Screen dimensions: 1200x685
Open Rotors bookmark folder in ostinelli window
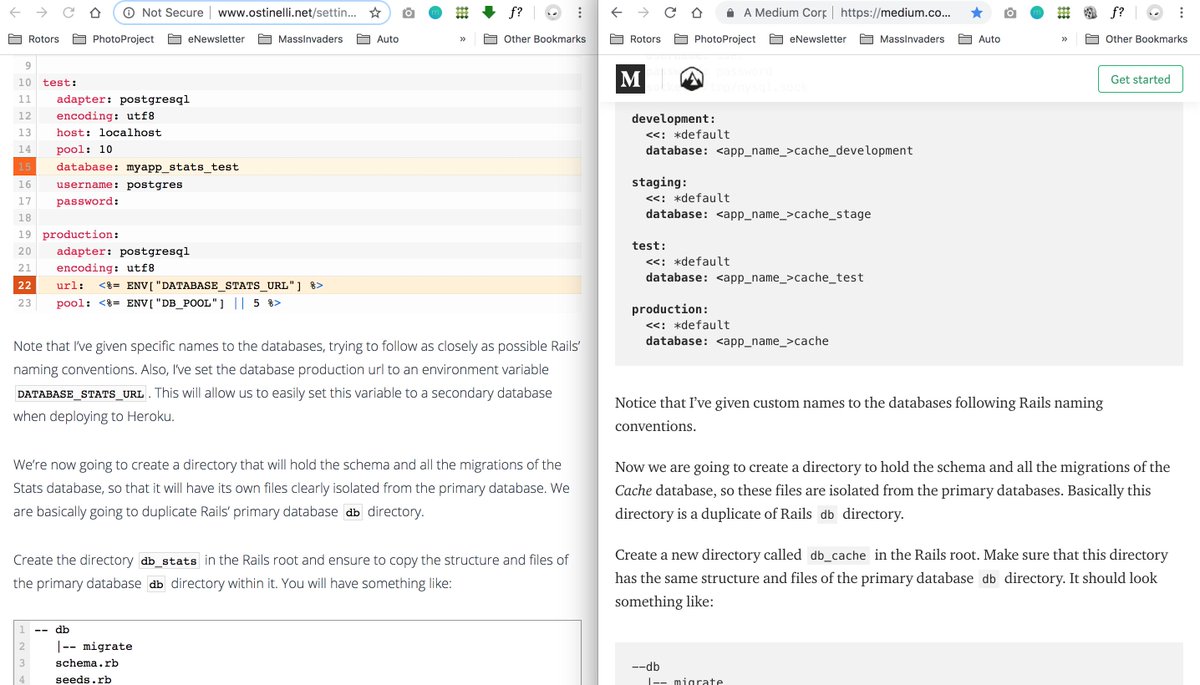coord(33,39)
